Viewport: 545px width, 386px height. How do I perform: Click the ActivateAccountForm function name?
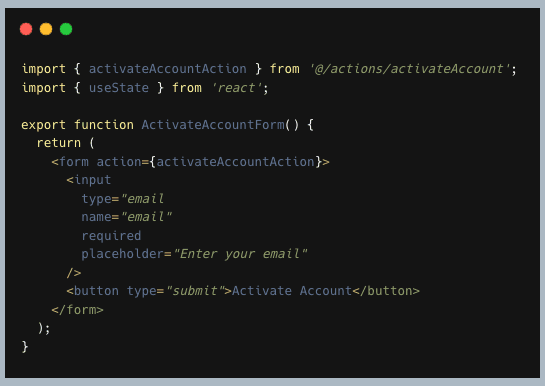213,125
